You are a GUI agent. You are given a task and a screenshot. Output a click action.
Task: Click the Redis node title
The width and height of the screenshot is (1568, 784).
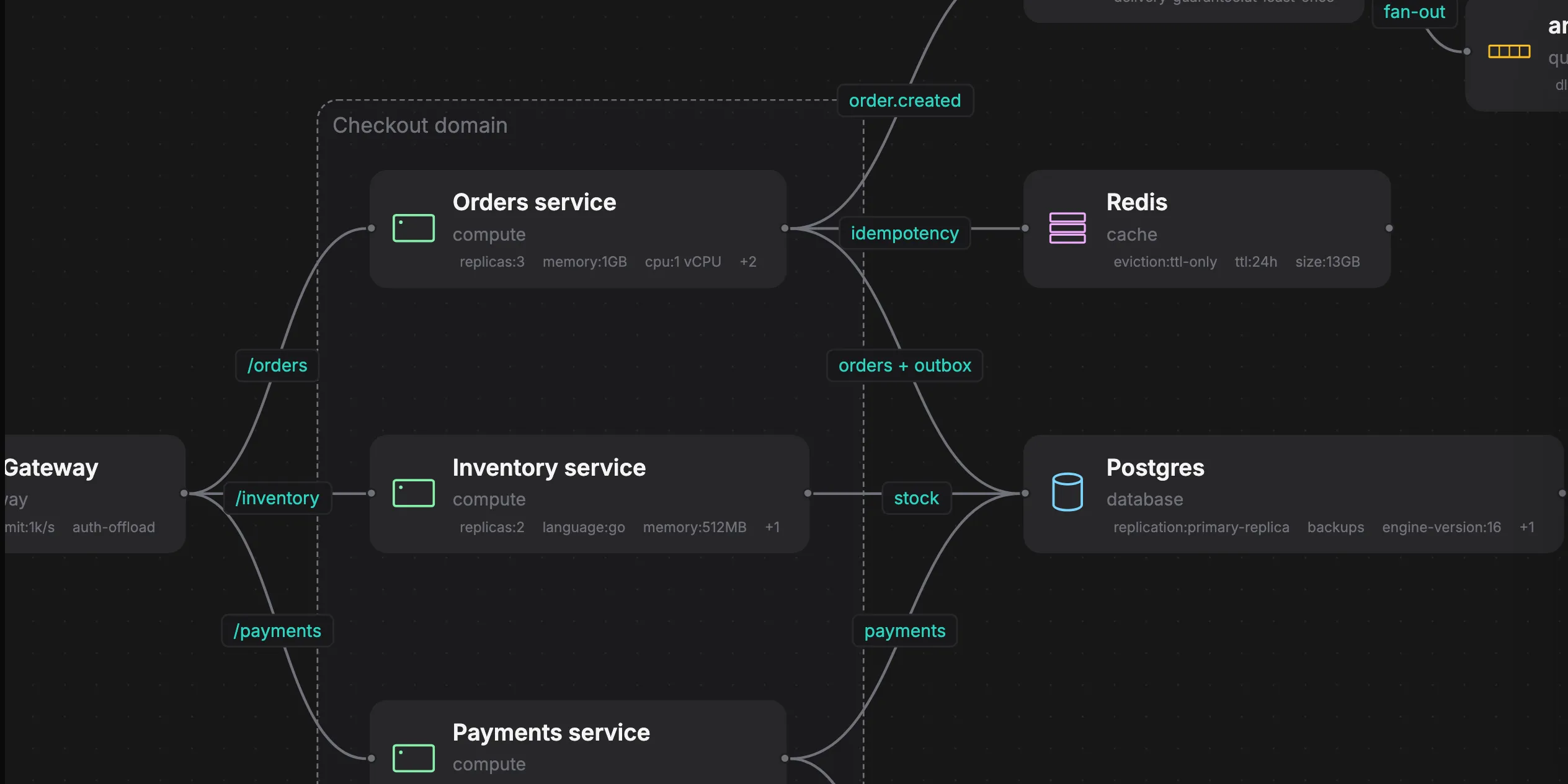pos(1136,202)
